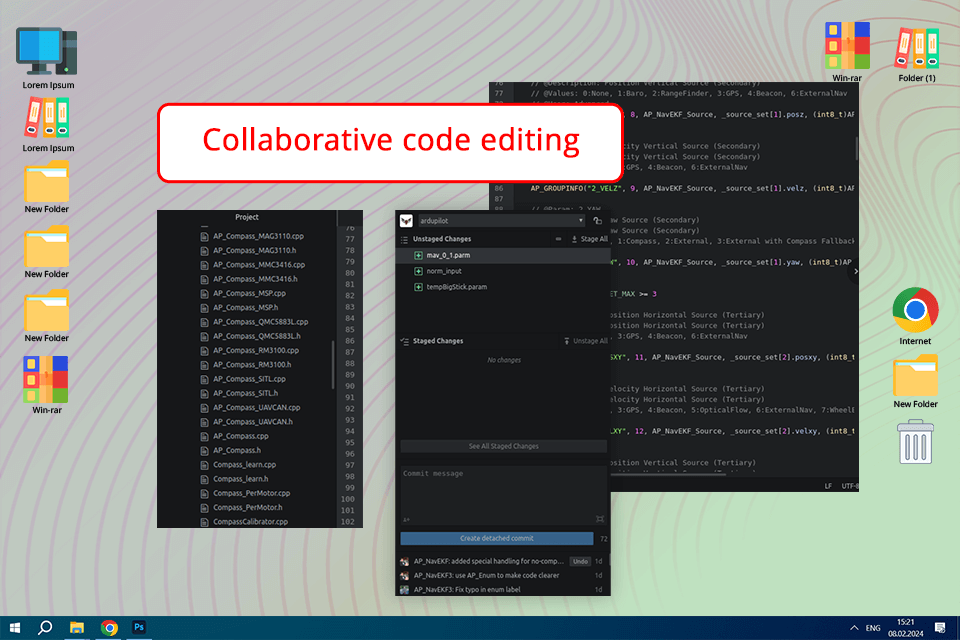
Task: Expand the commit message editor
Action: pos(600,519)
